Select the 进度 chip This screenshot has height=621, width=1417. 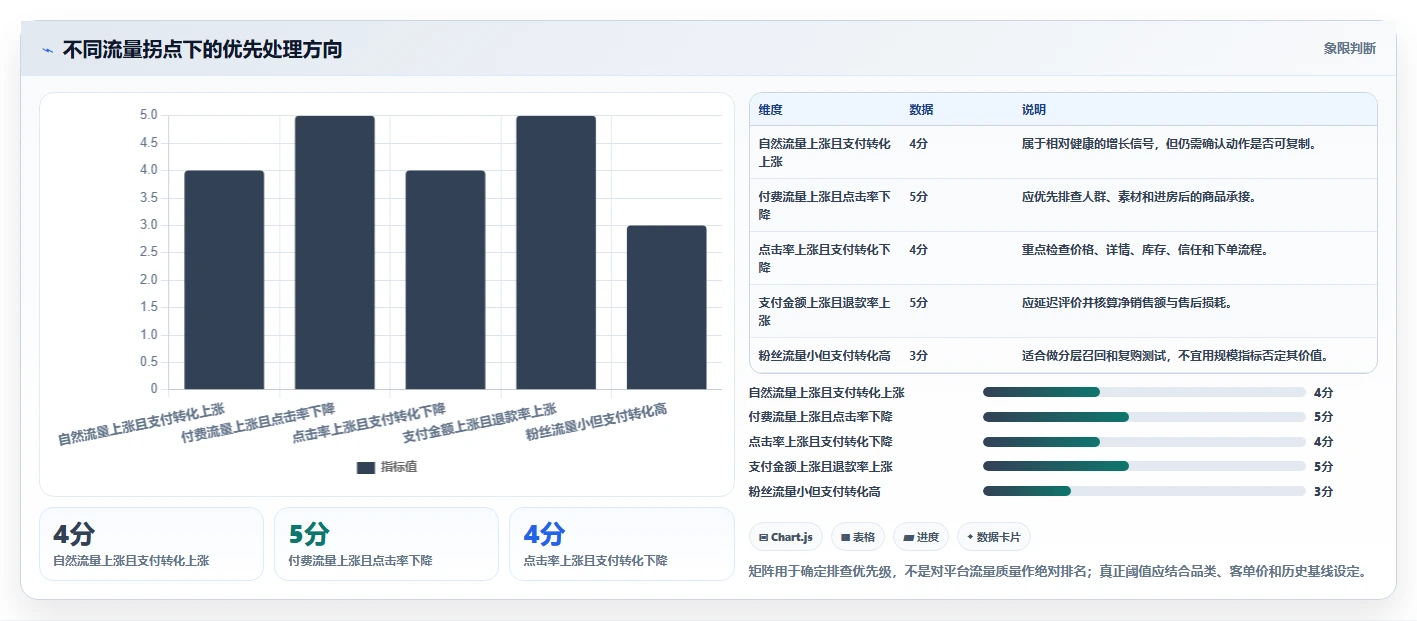coord(921,537)
